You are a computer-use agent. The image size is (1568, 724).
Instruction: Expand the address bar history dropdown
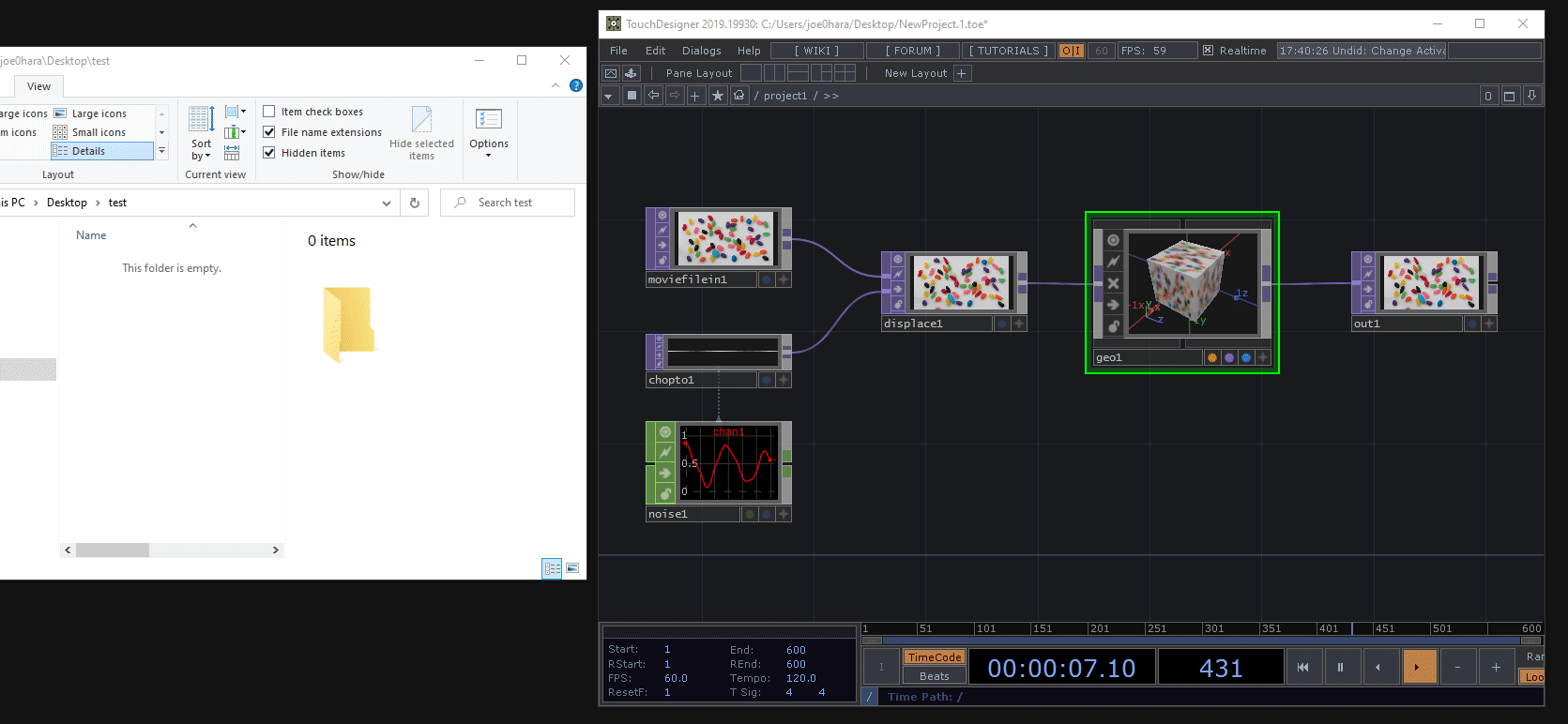387,204
